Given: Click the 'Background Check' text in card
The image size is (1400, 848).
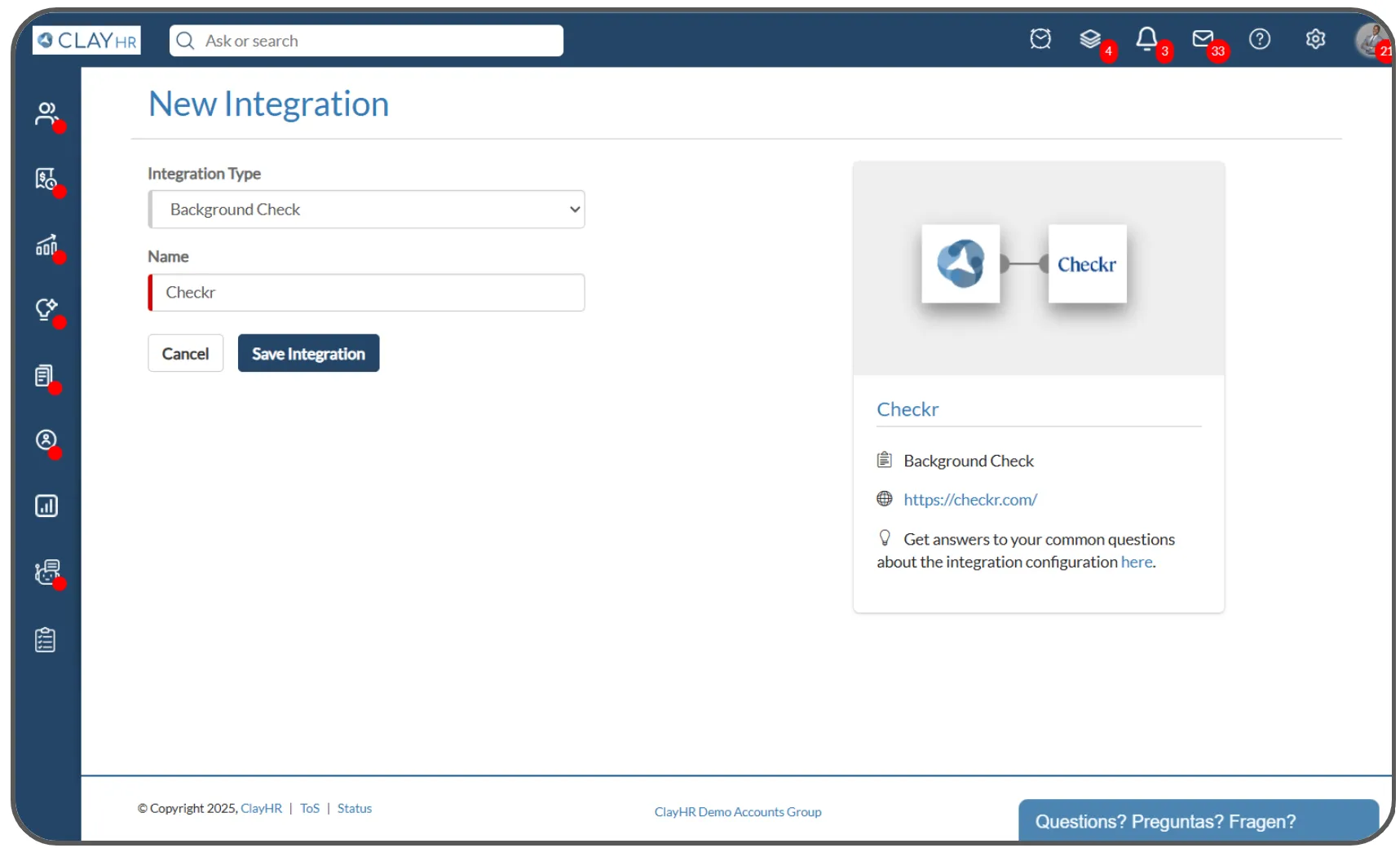Looking at the screenshot, I should point(969,461).
